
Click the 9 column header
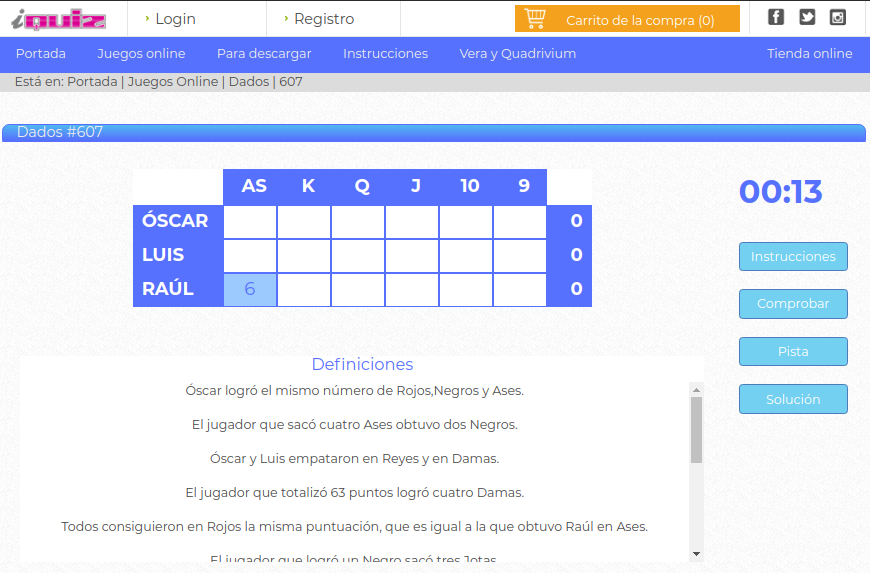tap(524, 186)
